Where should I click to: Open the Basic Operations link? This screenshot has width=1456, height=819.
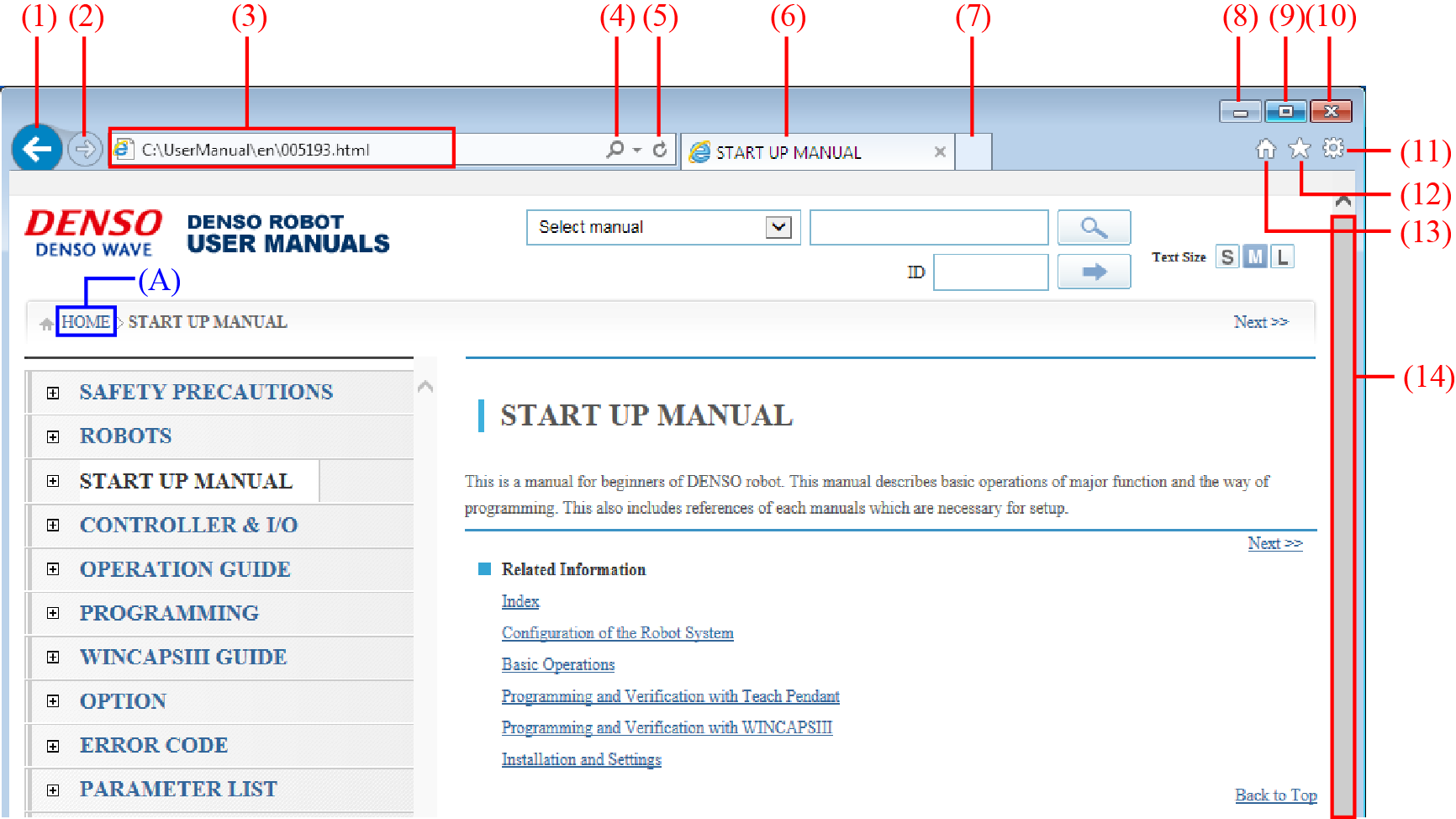coord(558,664)
